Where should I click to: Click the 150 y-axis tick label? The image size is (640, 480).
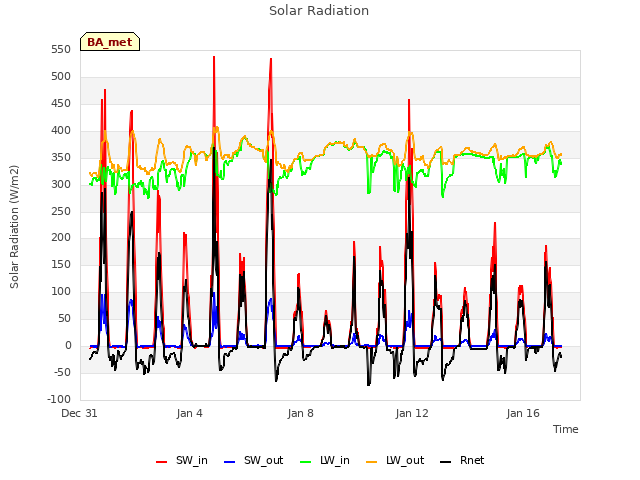coord(61,264)
